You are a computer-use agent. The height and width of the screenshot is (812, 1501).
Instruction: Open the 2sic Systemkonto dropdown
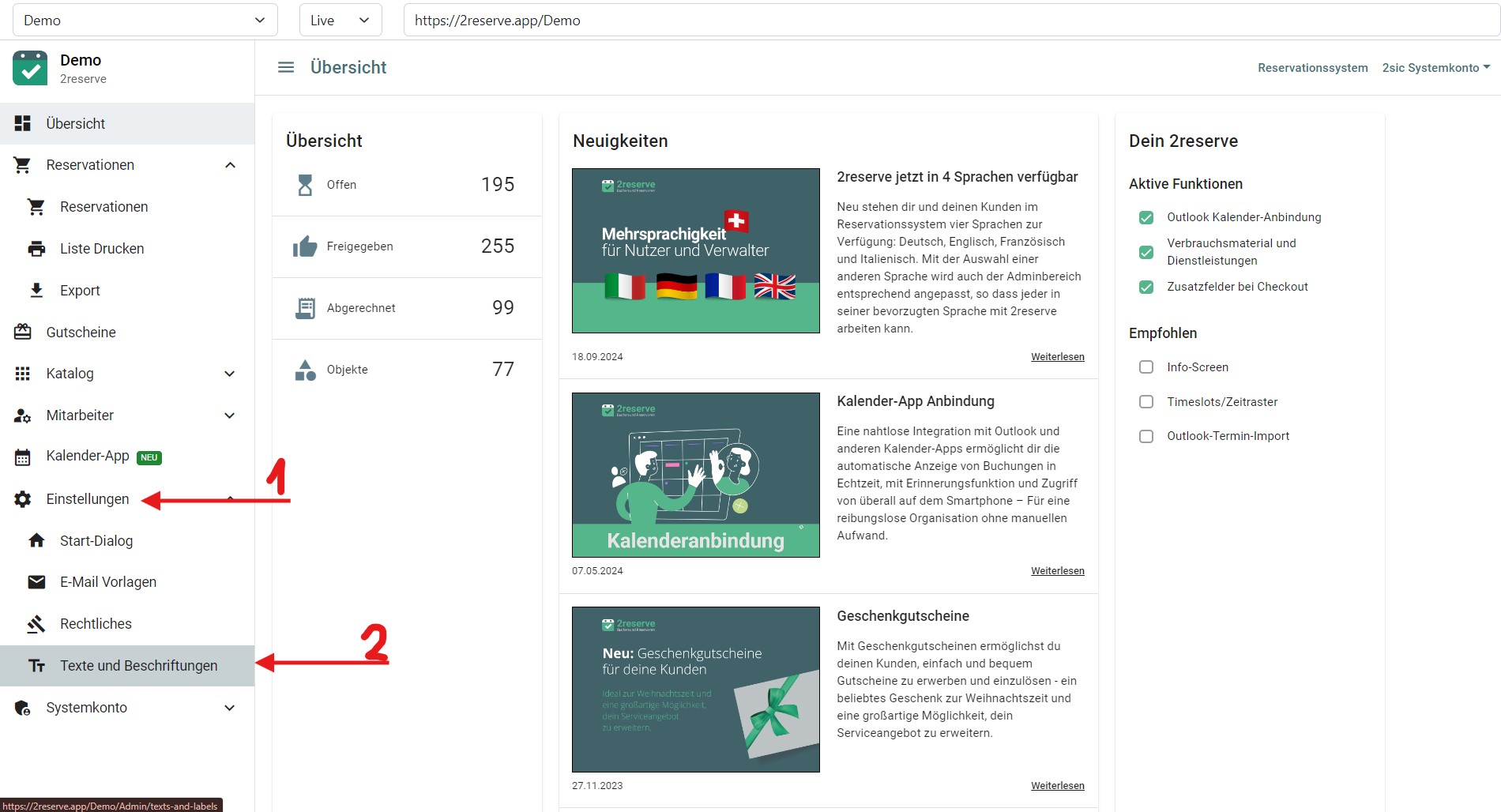pos(1435,68)
